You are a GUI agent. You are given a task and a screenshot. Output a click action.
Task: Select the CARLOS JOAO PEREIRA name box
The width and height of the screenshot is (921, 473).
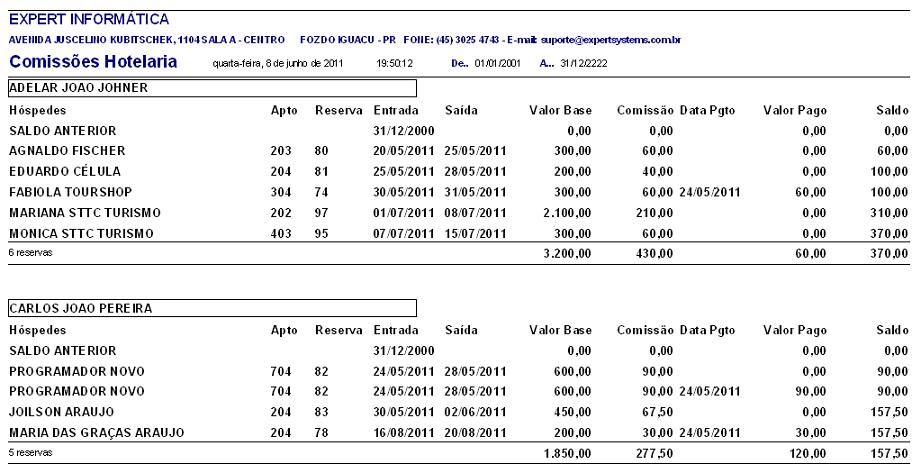211,309
